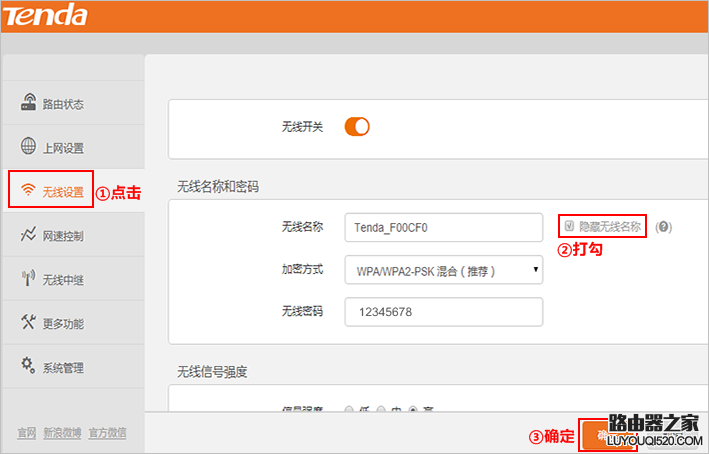
Task: Click the Tenda logo
Action: 45,16
